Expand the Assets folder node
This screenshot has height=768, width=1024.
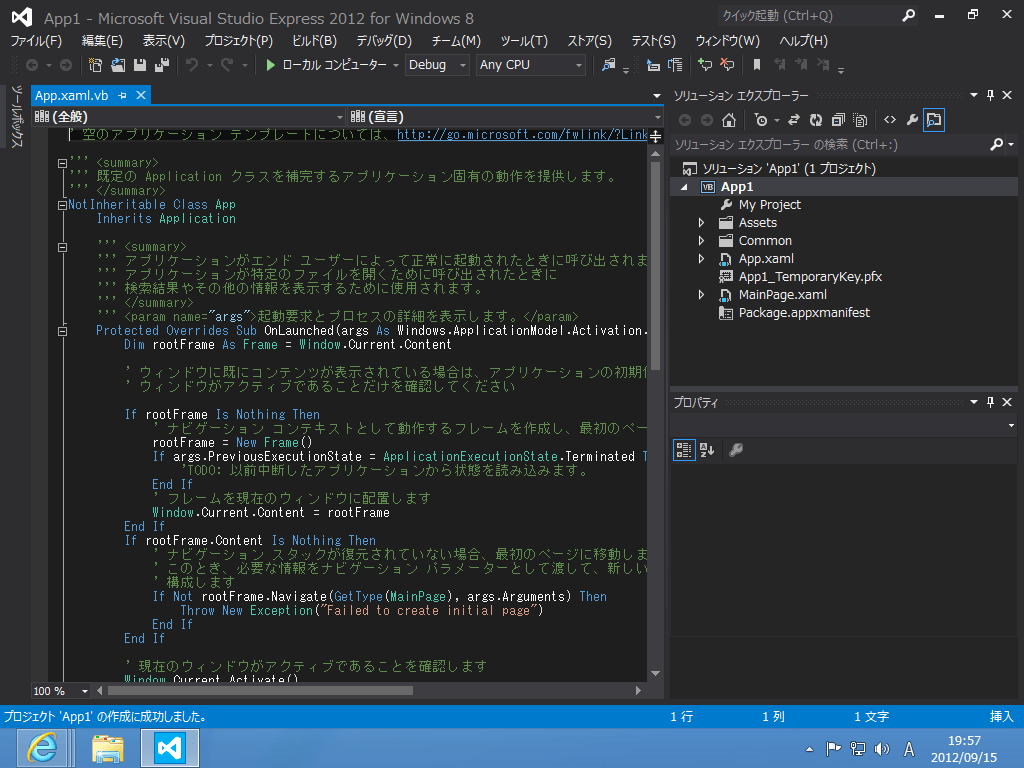(701, 223)
